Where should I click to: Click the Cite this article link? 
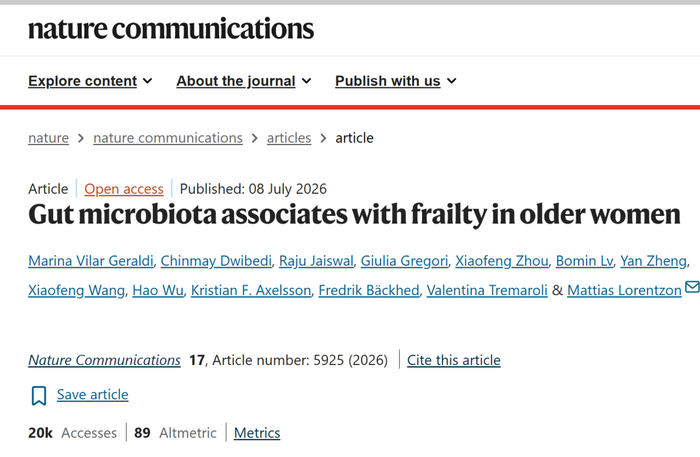(454, 360)
